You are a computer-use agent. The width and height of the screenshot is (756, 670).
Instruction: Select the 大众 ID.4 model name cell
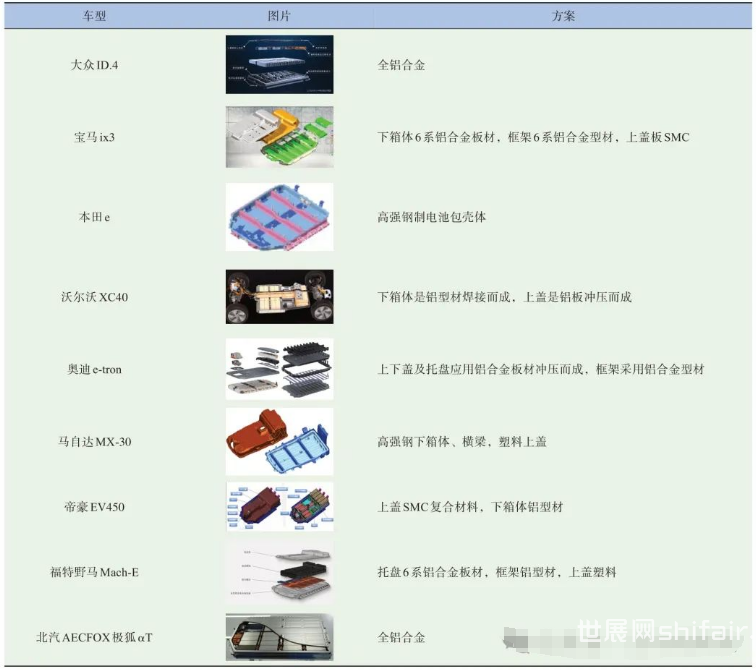click(94, 66)
